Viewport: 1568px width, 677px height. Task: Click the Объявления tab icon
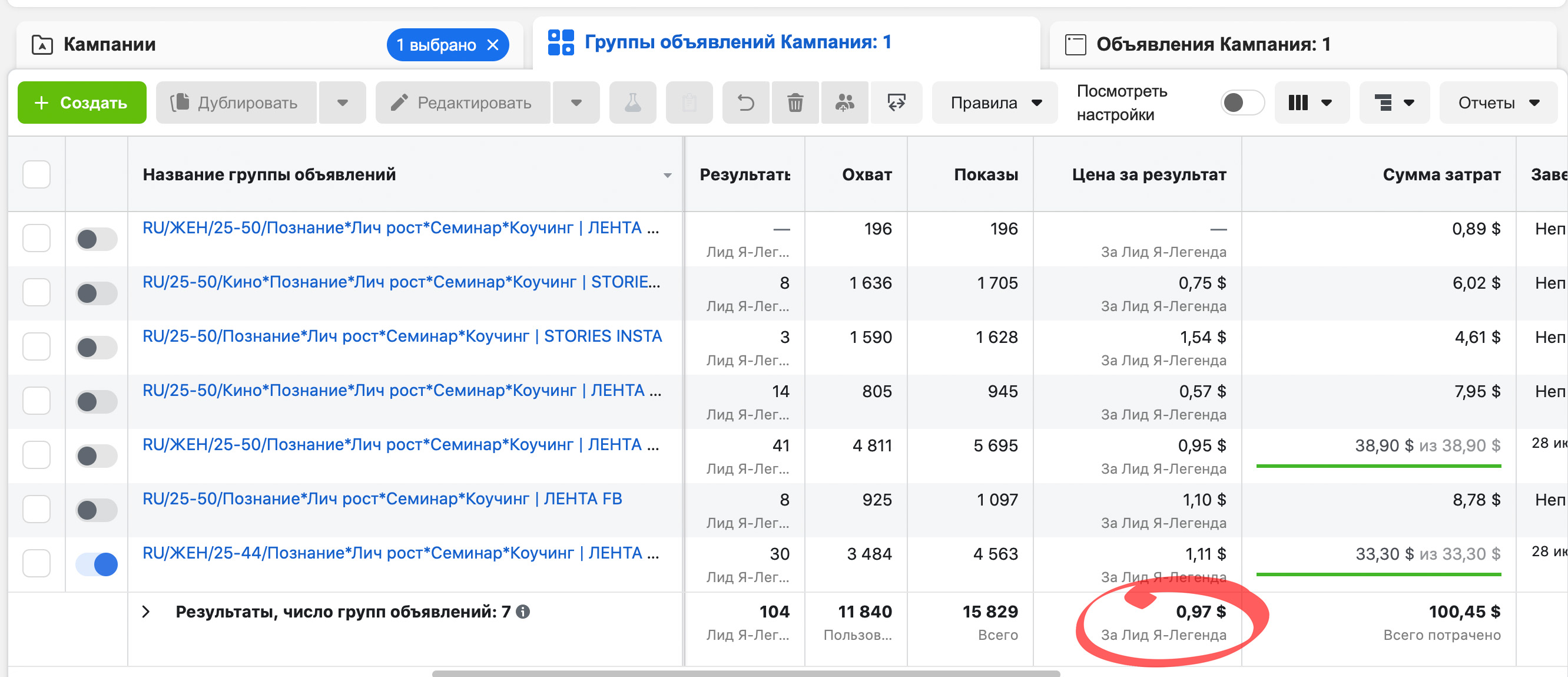point(1076,44)
